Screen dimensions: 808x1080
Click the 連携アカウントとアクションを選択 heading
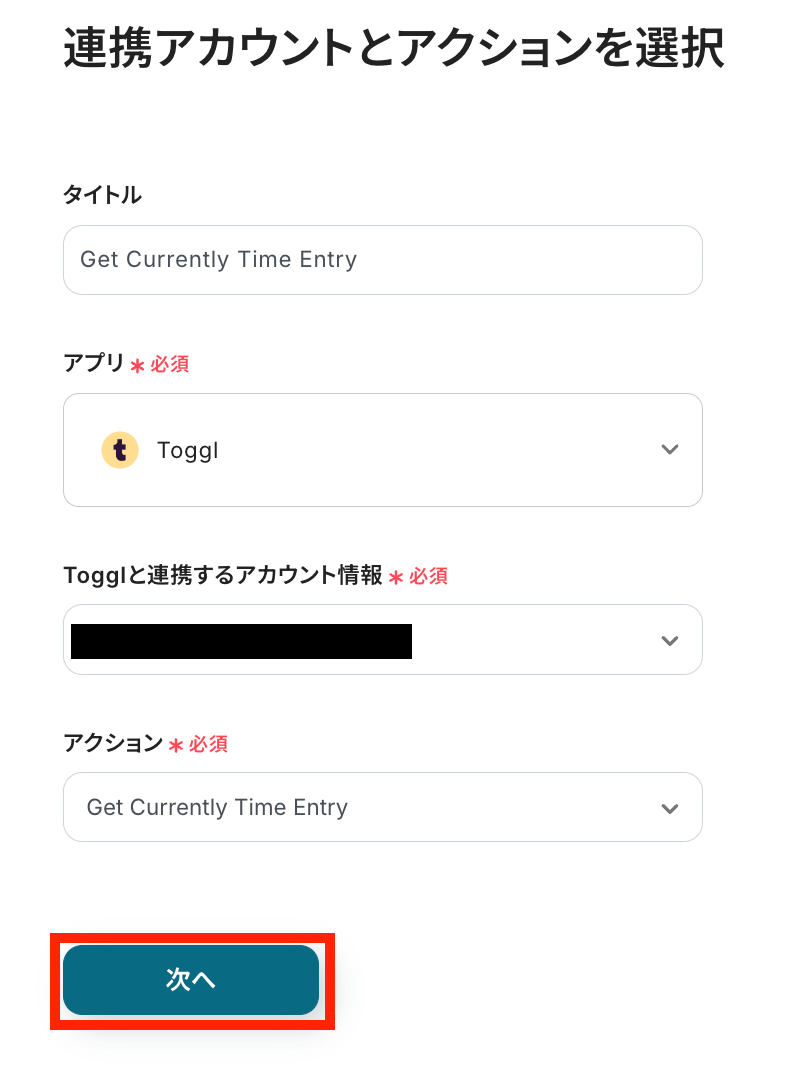(x=393, y=49)
